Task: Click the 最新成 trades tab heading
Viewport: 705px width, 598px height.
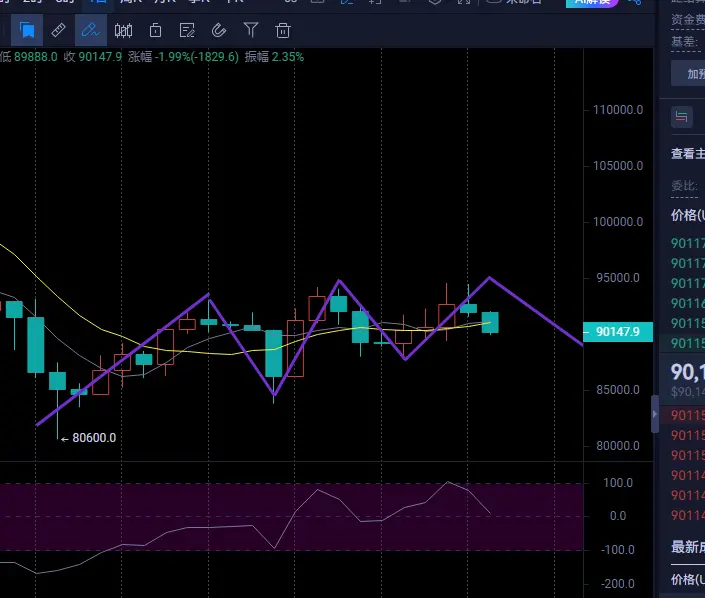Action: (x=688, y=547)
